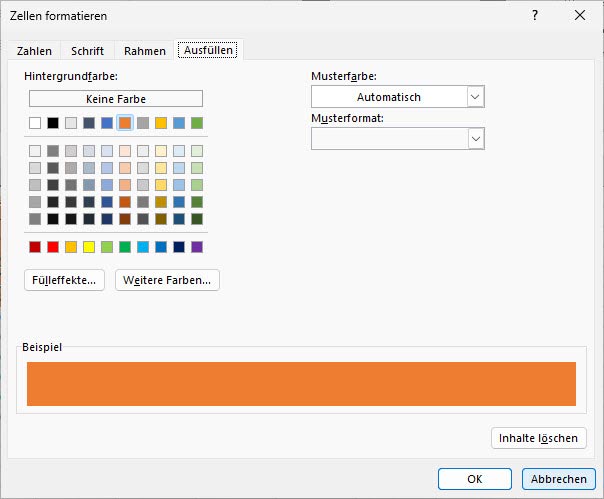Select the darkest green shade swatch
This screenshot has width=604, height=499.
point(197,219)
